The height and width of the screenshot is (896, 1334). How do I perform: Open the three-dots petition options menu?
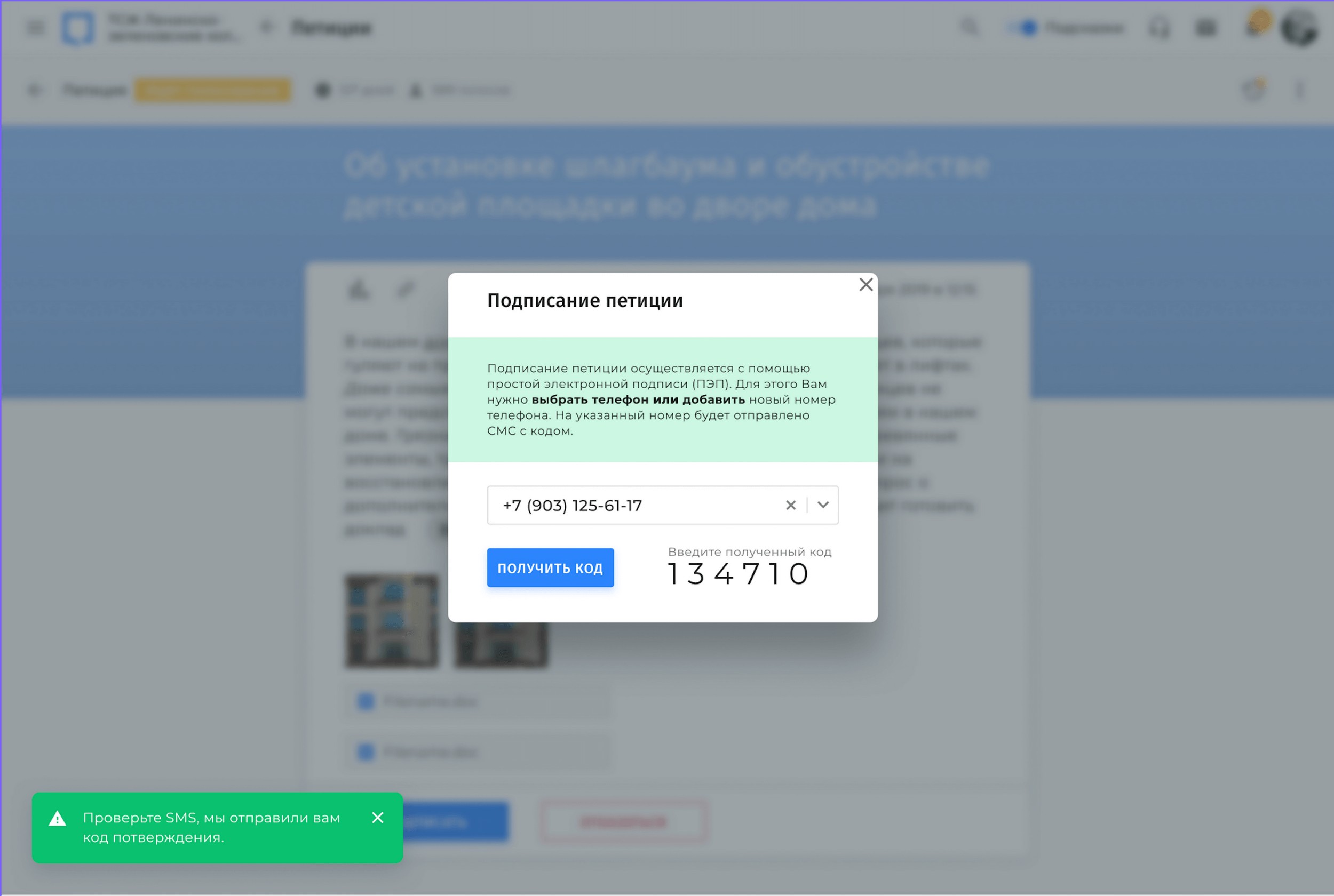coord(1299,90)
